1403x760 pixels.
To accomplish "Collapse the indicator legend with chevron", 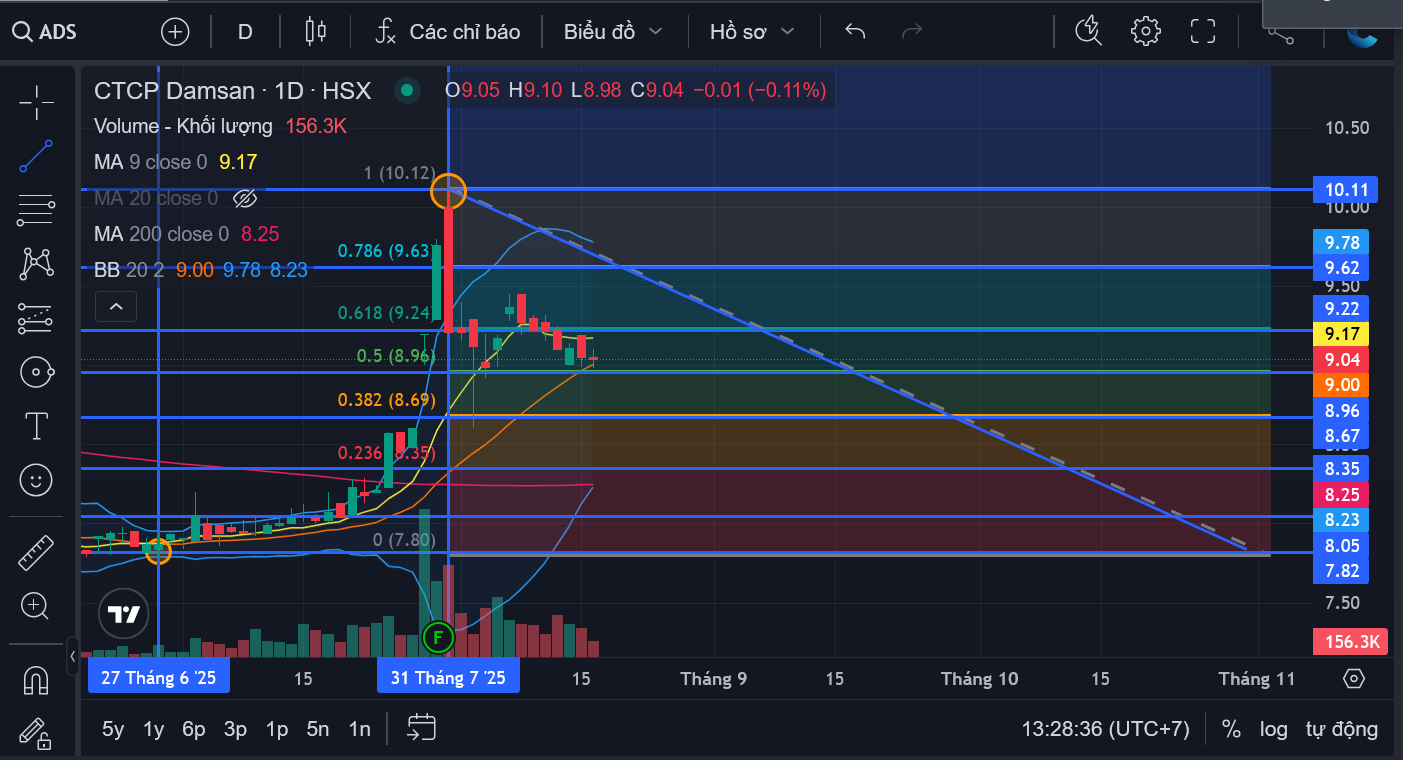I will pos(116,306).
